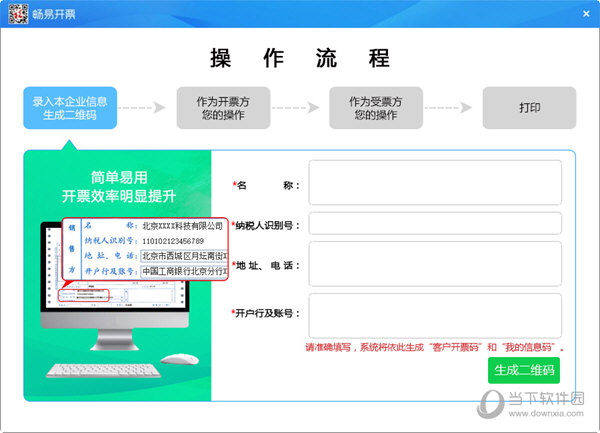The image size is (600, 433).
Task: Focus the 地址、电话 input field
Action: tap(435, 264)
